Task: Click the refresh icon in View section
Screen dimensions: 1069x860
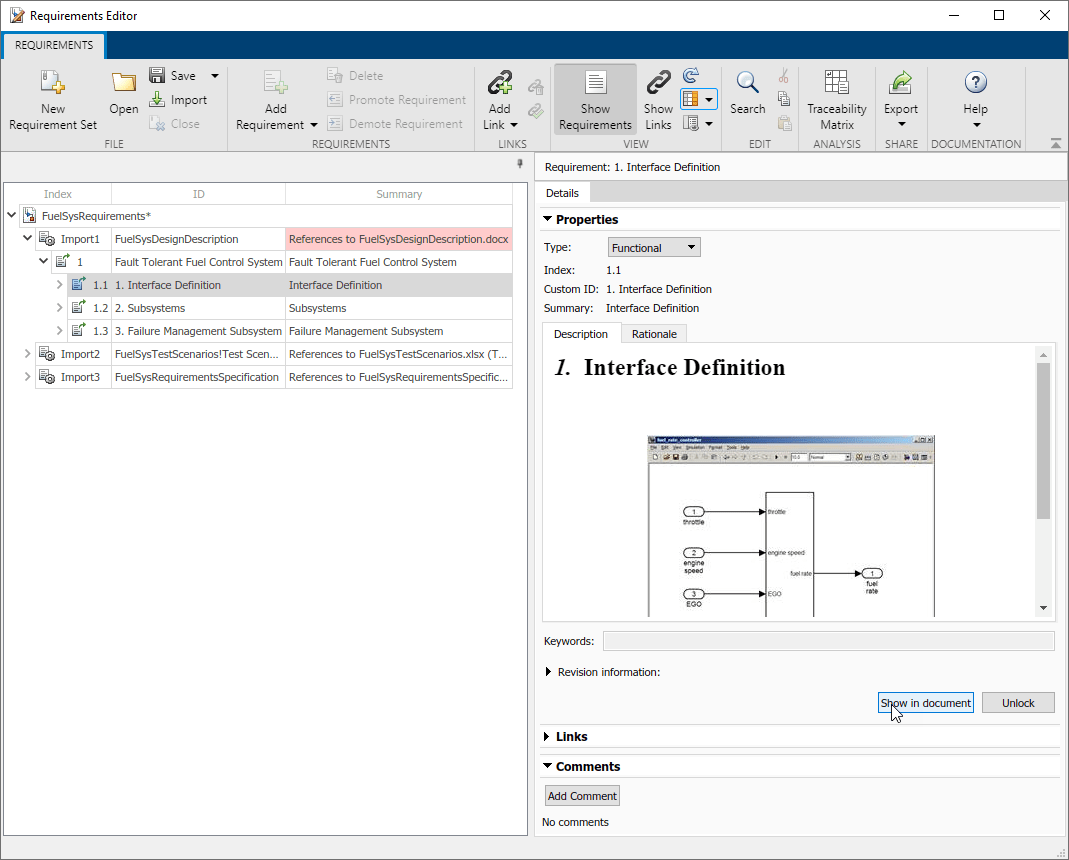Action: pos(691,75)
